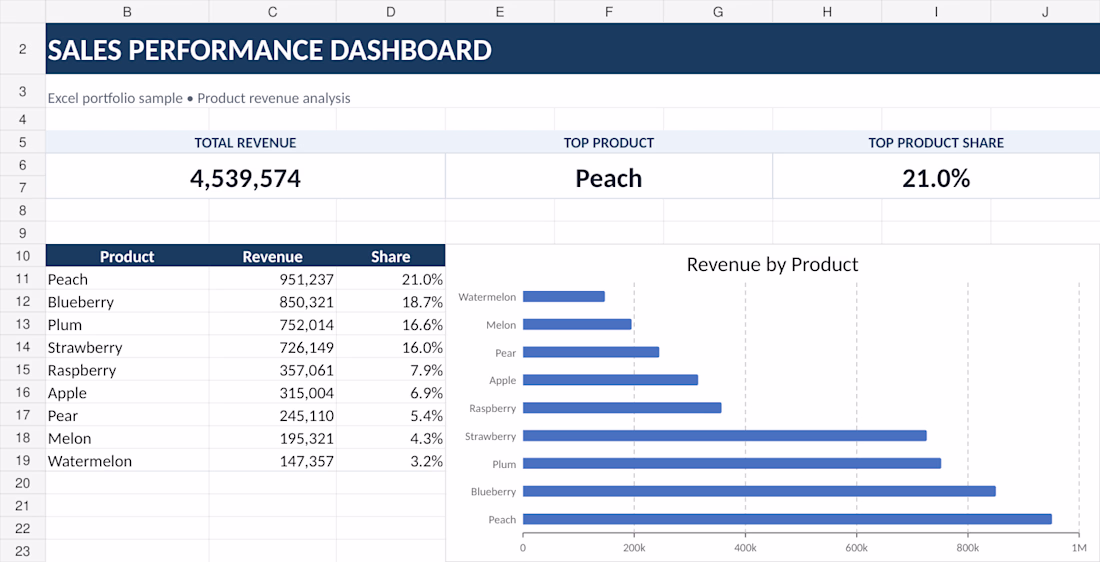Viewport: 1100px width, 562px height.
Task: Click the 951,237 revenue cell
Action: point(272,279)
